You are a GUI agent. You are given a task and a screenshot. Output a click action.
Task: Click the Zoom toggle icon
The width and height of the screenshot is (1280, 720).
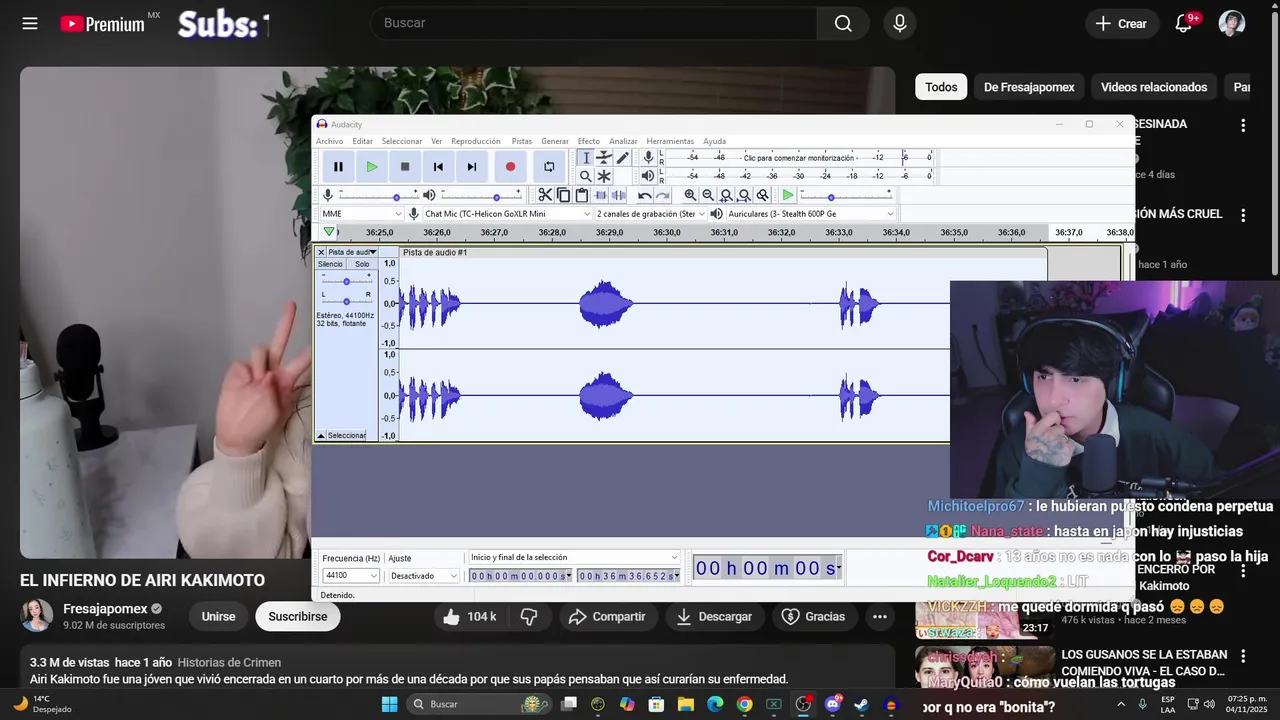click(x=762, y=195)
